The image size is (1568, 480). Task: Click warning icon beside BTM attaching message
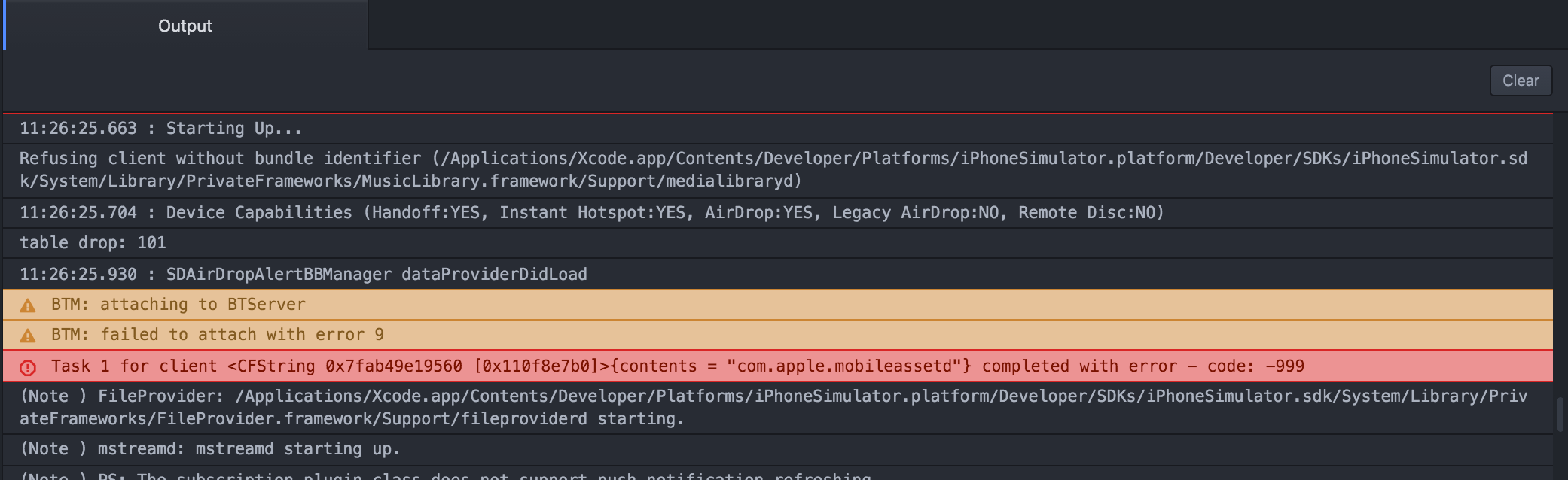(x=28, y=305)
